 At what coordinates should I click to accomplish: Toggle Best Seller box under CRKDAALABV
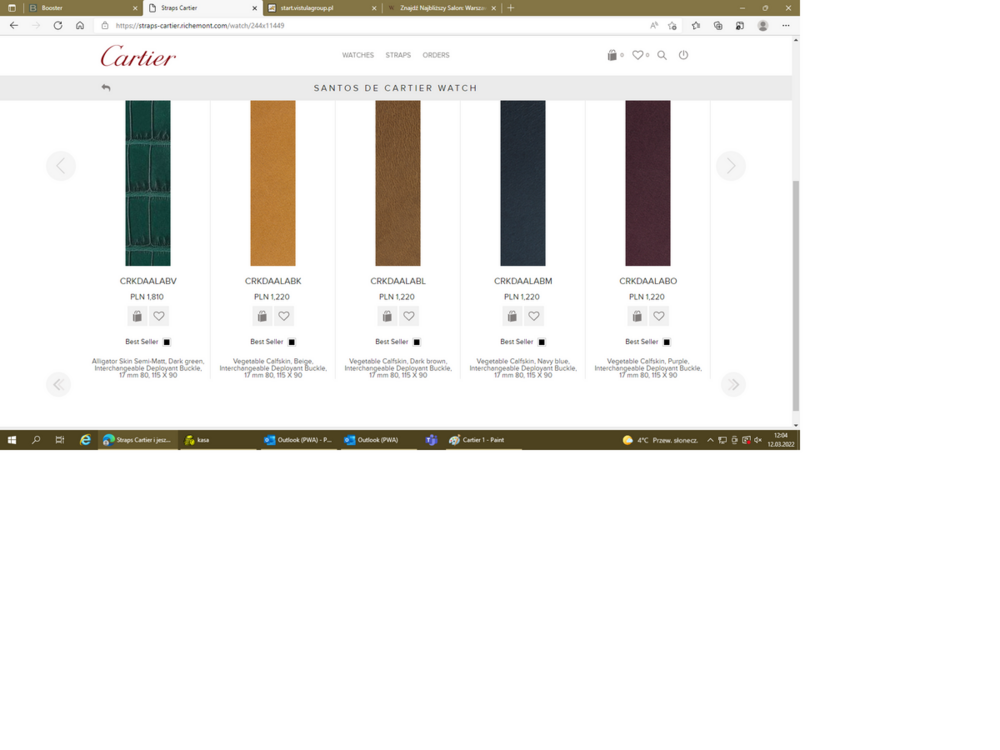coord(167,342)
